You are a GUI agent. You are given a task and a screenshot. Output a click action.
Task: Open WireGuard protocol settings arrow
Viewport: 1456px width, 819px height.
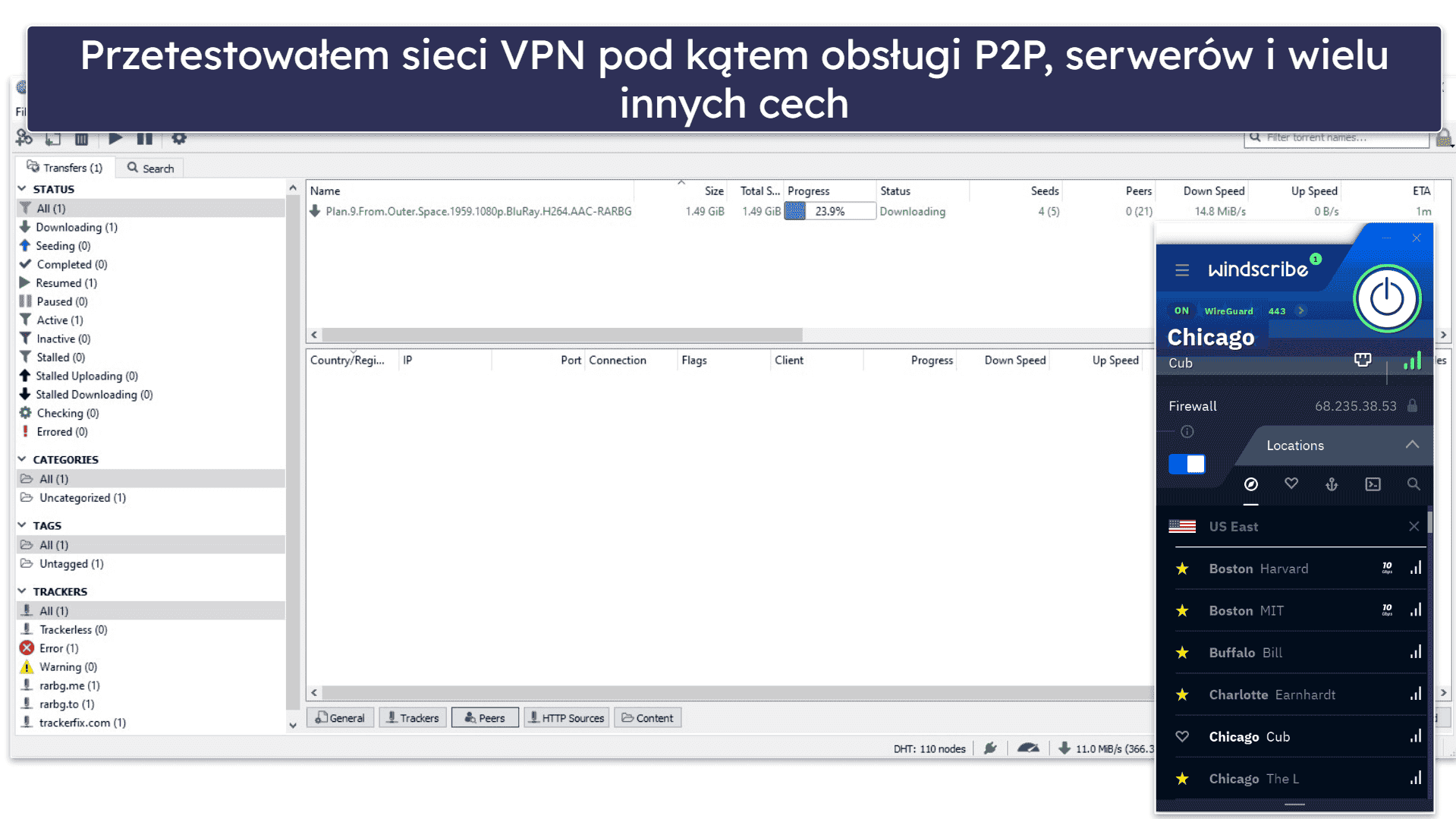1300,310
